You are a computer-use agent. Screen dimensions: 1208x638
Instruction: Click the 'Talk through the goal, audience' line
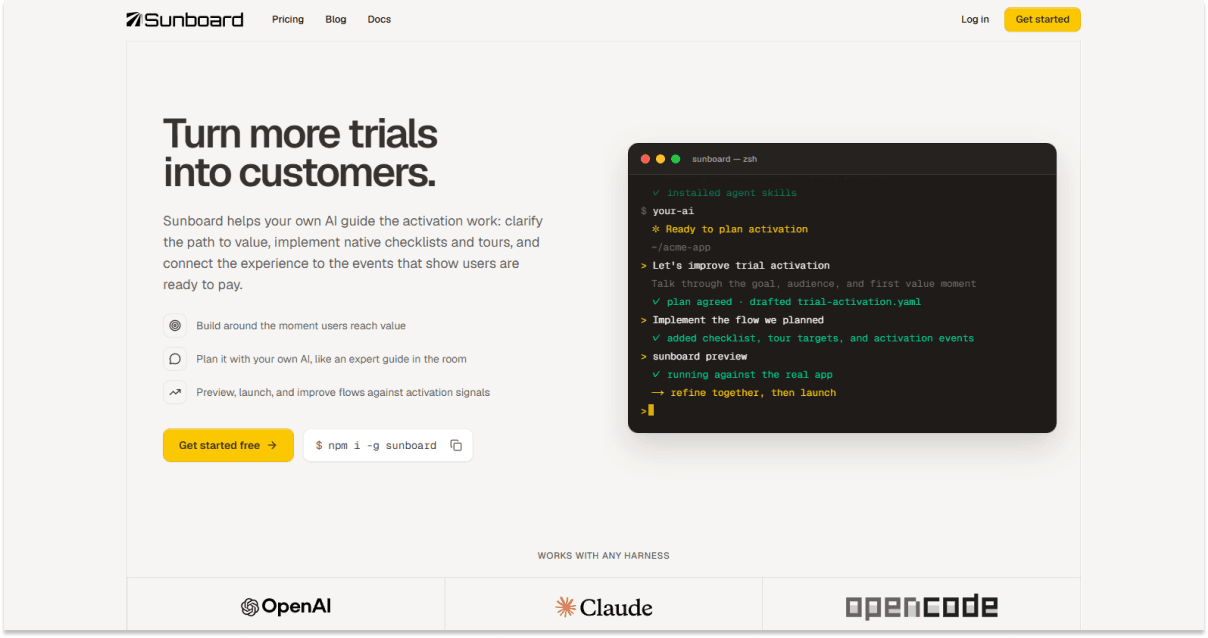[x=814, y=283]
